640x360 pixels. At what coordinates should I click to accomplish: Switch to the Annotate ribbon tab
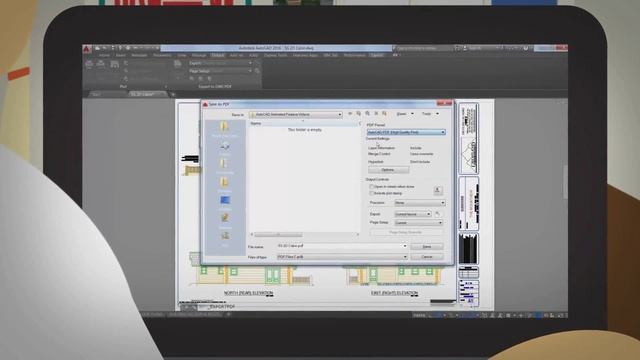point(139,55)
